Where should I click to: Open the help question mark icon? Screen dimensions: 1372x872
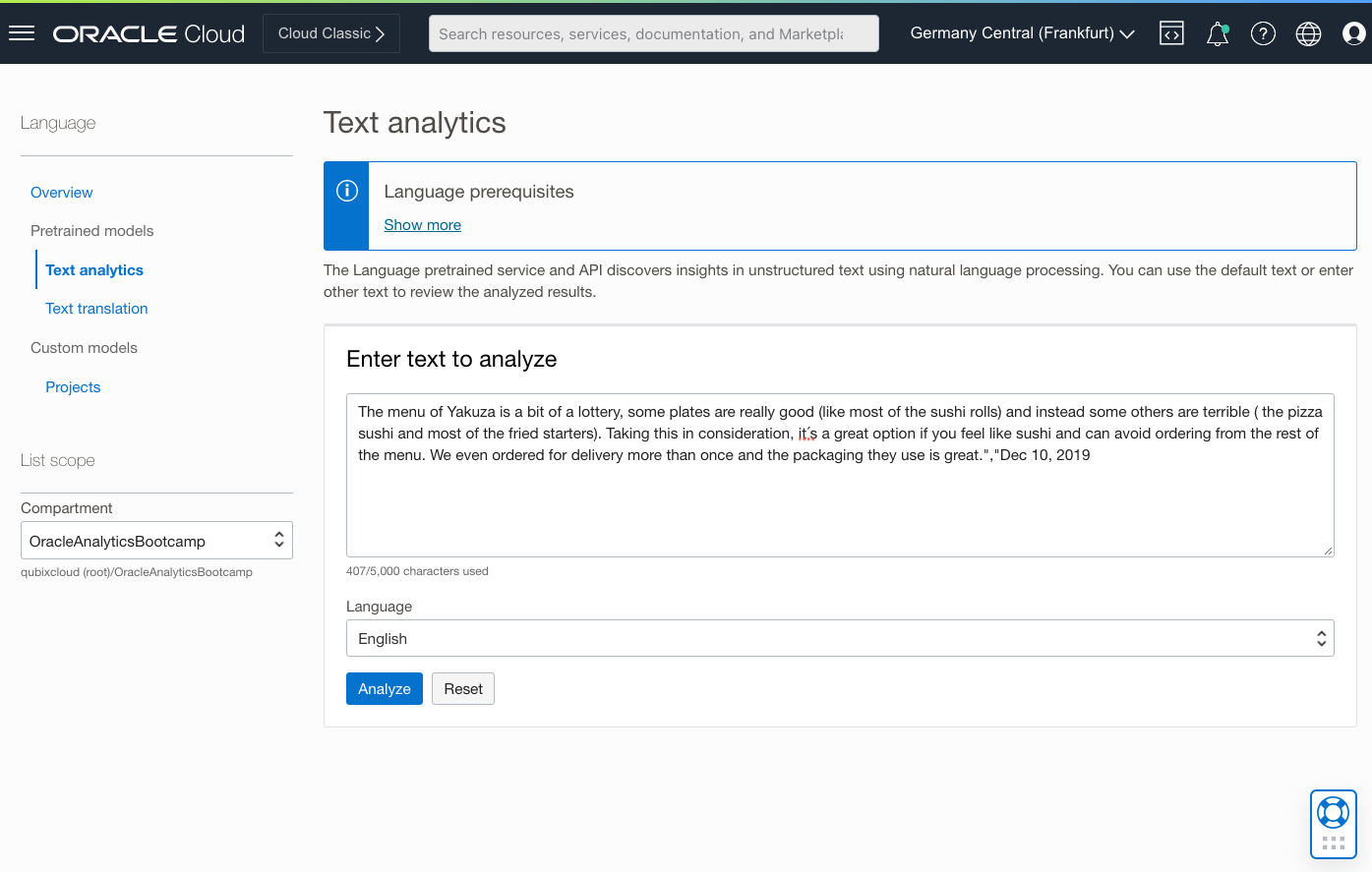tap(1263, 33)
